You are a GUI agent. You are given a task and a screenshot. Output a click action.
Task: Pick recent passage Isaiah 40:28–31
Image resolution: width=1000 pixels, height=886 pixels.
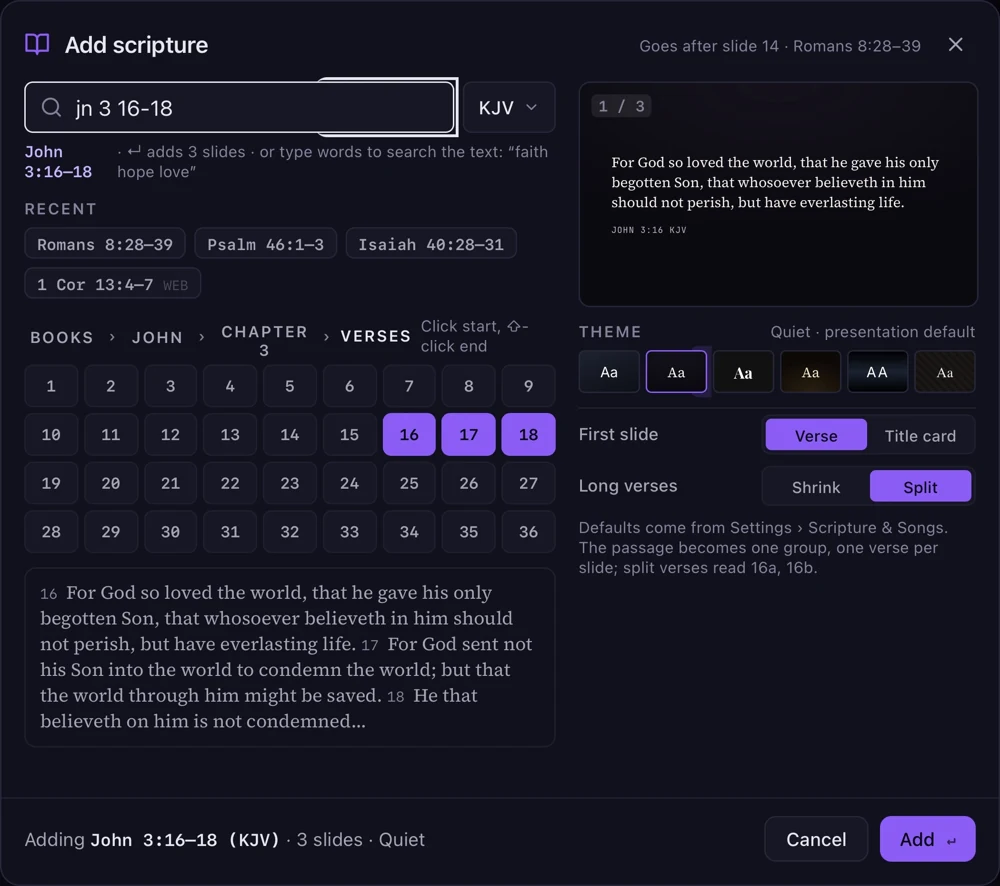[x=431, y=244]
